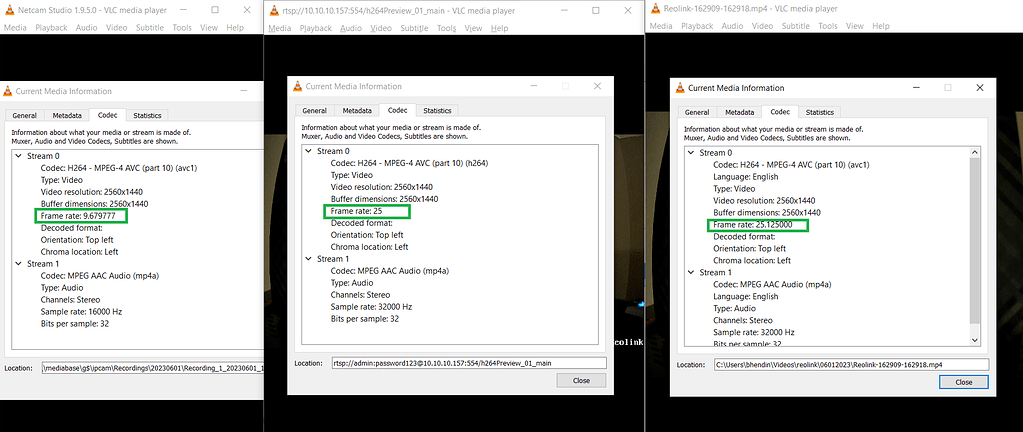Select General tab in Reolink media dialog
Image resolution: width=1023 pixels, height=432 pixels.
[x=697, y=112]
